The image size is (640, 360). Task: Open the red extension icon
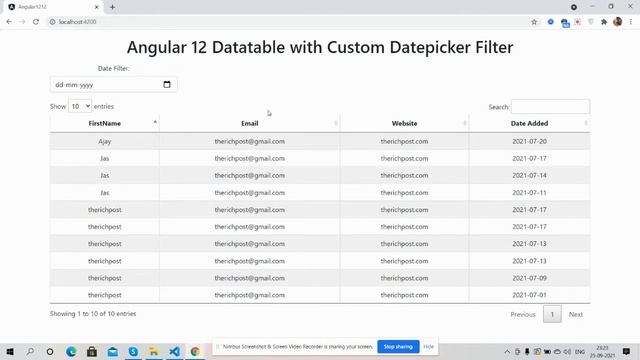tap(578, 22)
